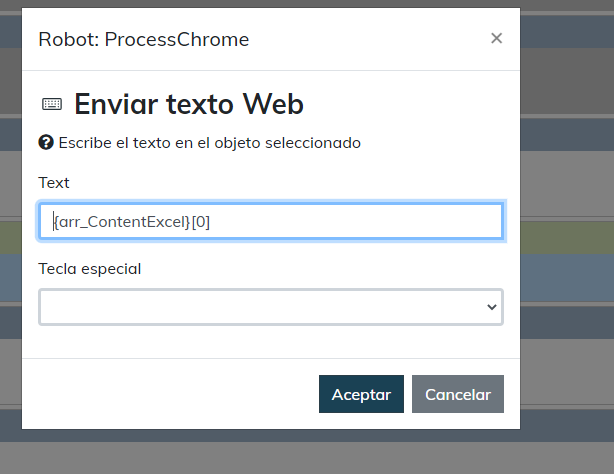The height and width of the screenshot is (474, 614).
Task: Click the empty footer area left of Aceptar
Action: click(x=170, y=394)
